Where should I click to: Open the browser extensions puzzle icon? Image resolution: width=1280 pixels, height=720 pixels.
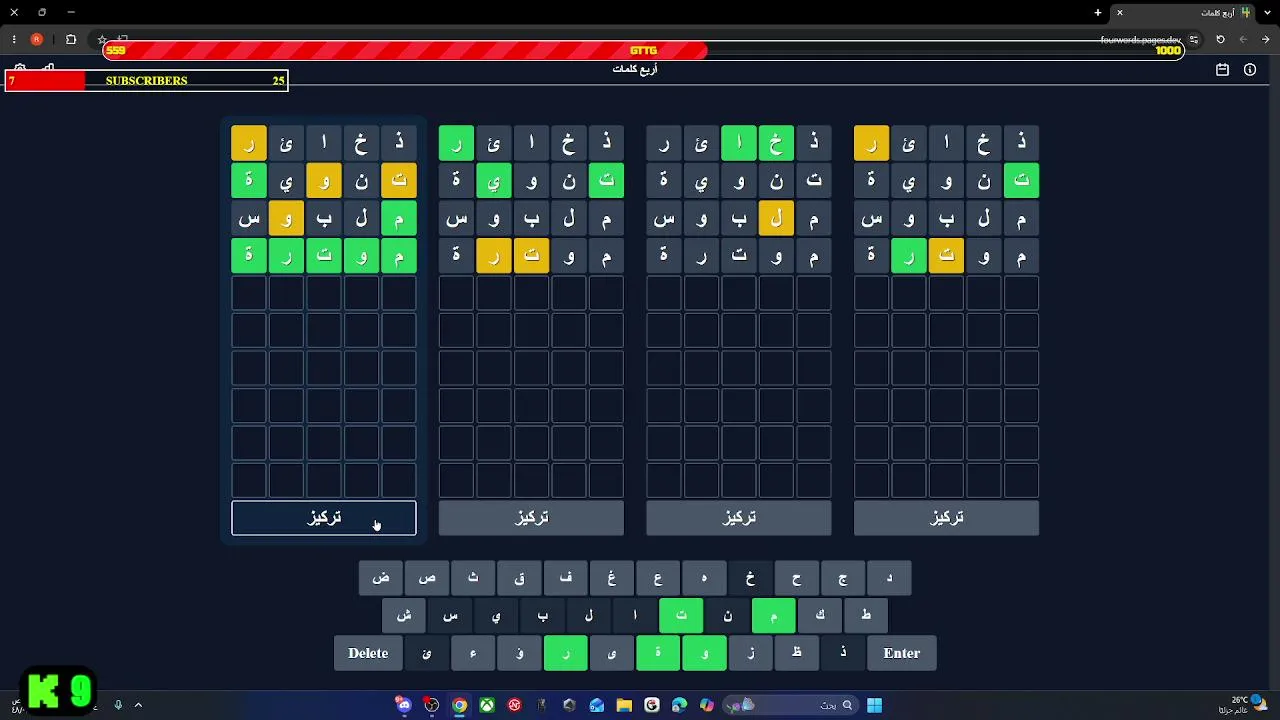[x=71, y=40]
